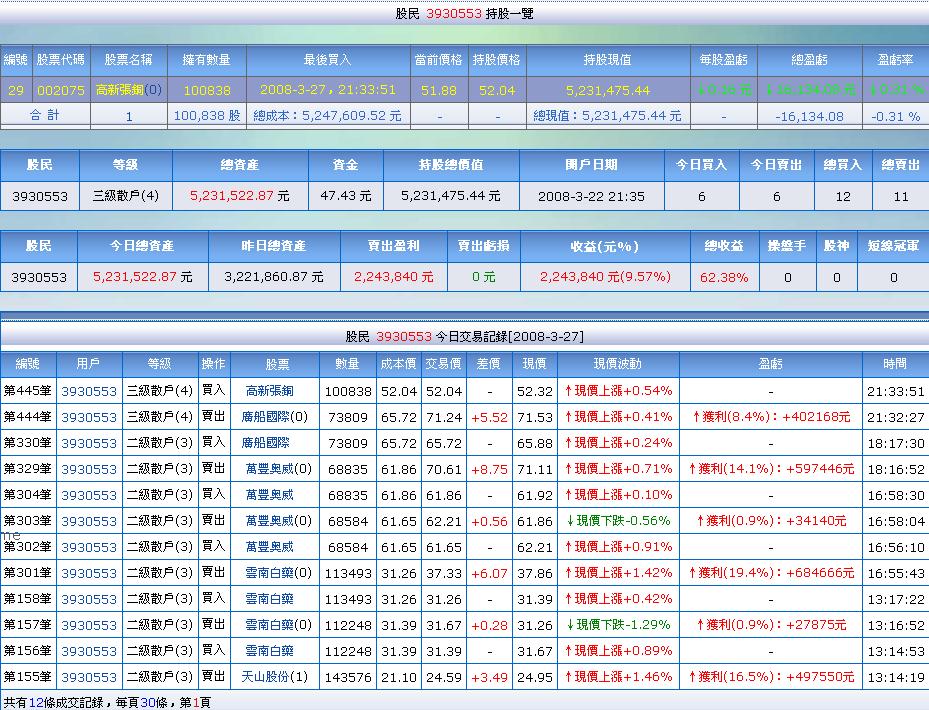Click the red 3930553 ID in the 持股一覽 title
The image size is (929, 710).
tap(454, 14)
